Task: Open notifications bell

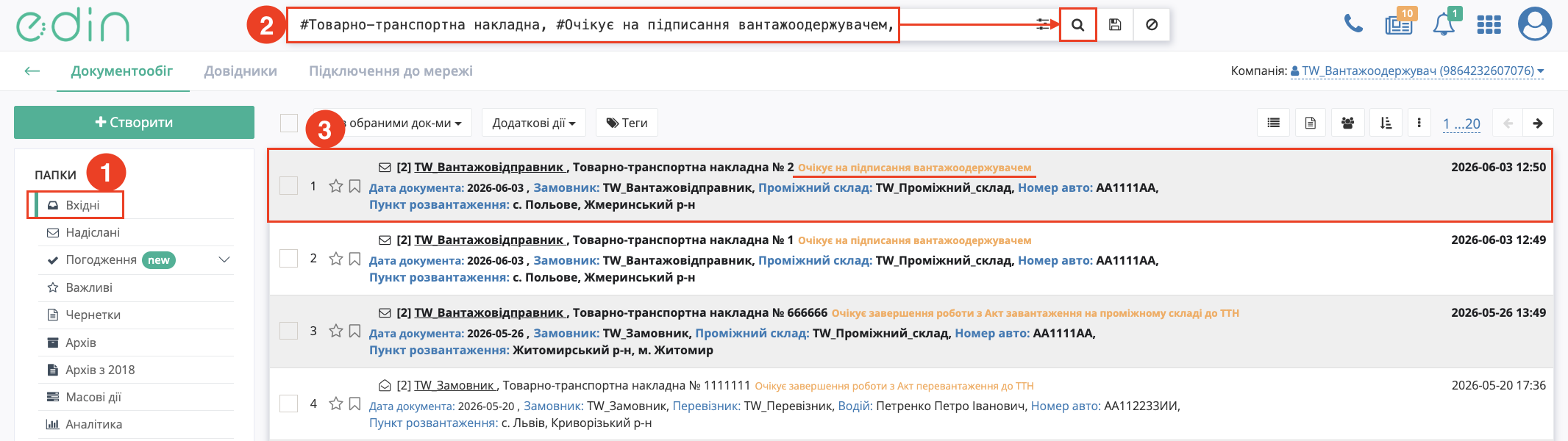Action: coord(1444,24)
